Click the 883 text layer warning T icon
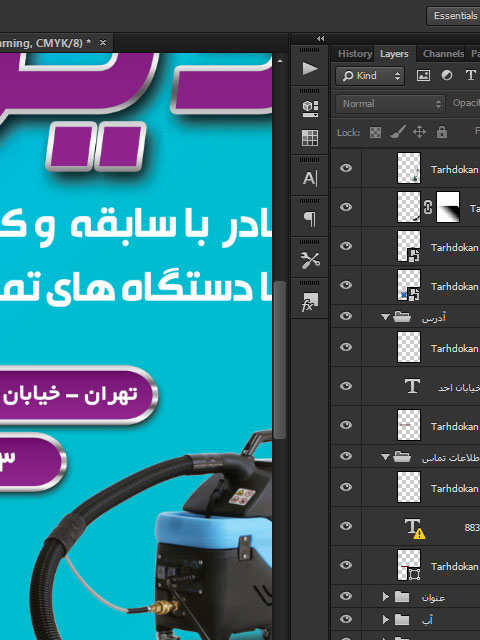 pos(414,529)
